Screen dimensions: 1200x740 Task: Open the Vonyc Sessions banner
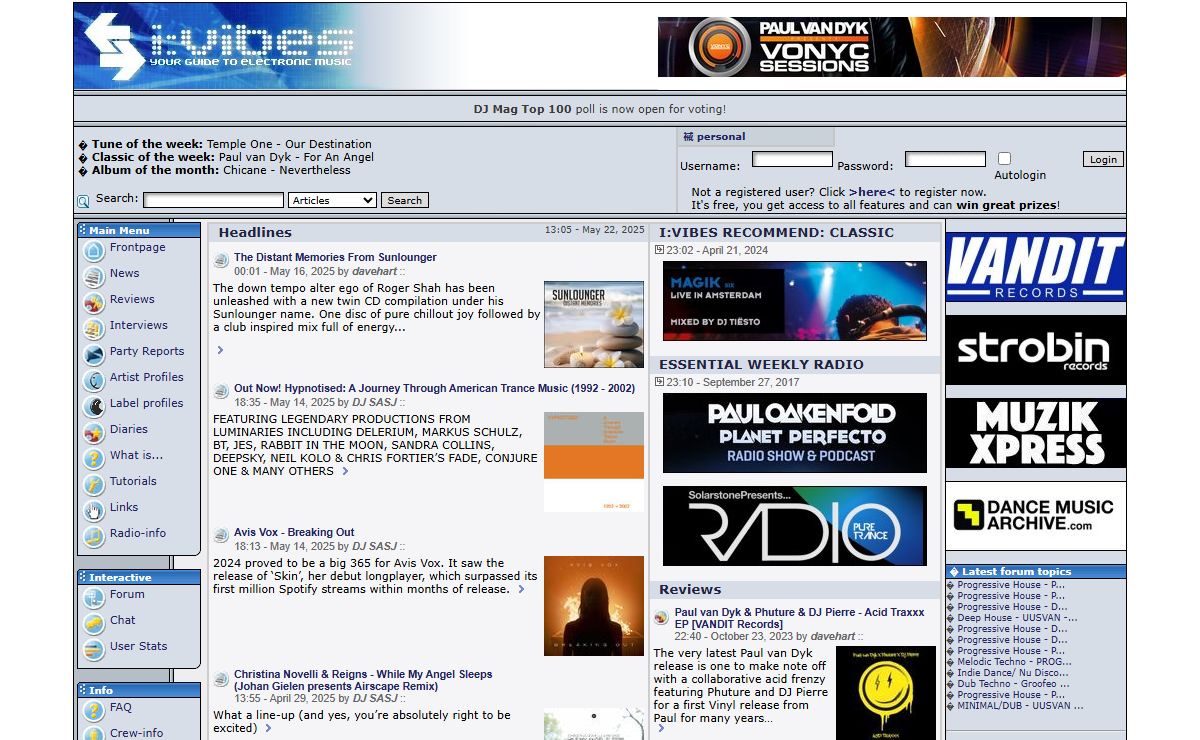pyautogui.click(x=892, y=47)
